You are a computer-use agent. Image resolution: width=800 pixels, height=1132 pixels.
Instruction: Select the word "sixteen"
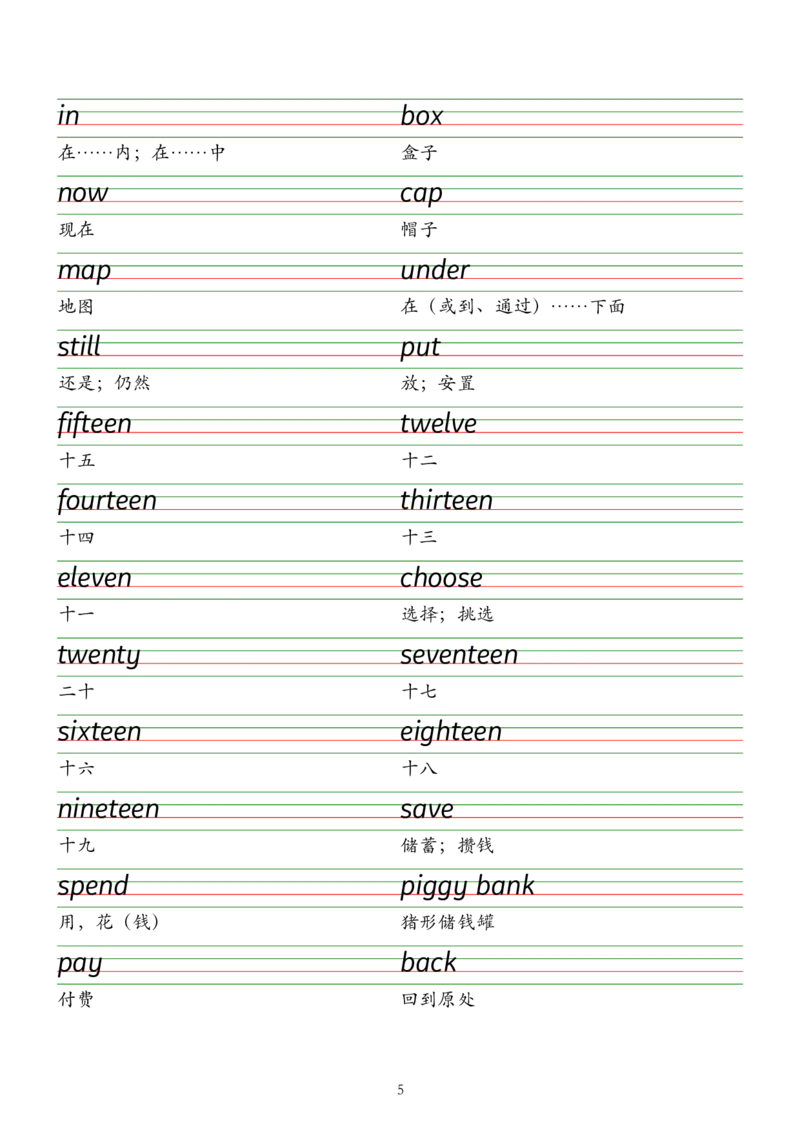click(99, 732)
